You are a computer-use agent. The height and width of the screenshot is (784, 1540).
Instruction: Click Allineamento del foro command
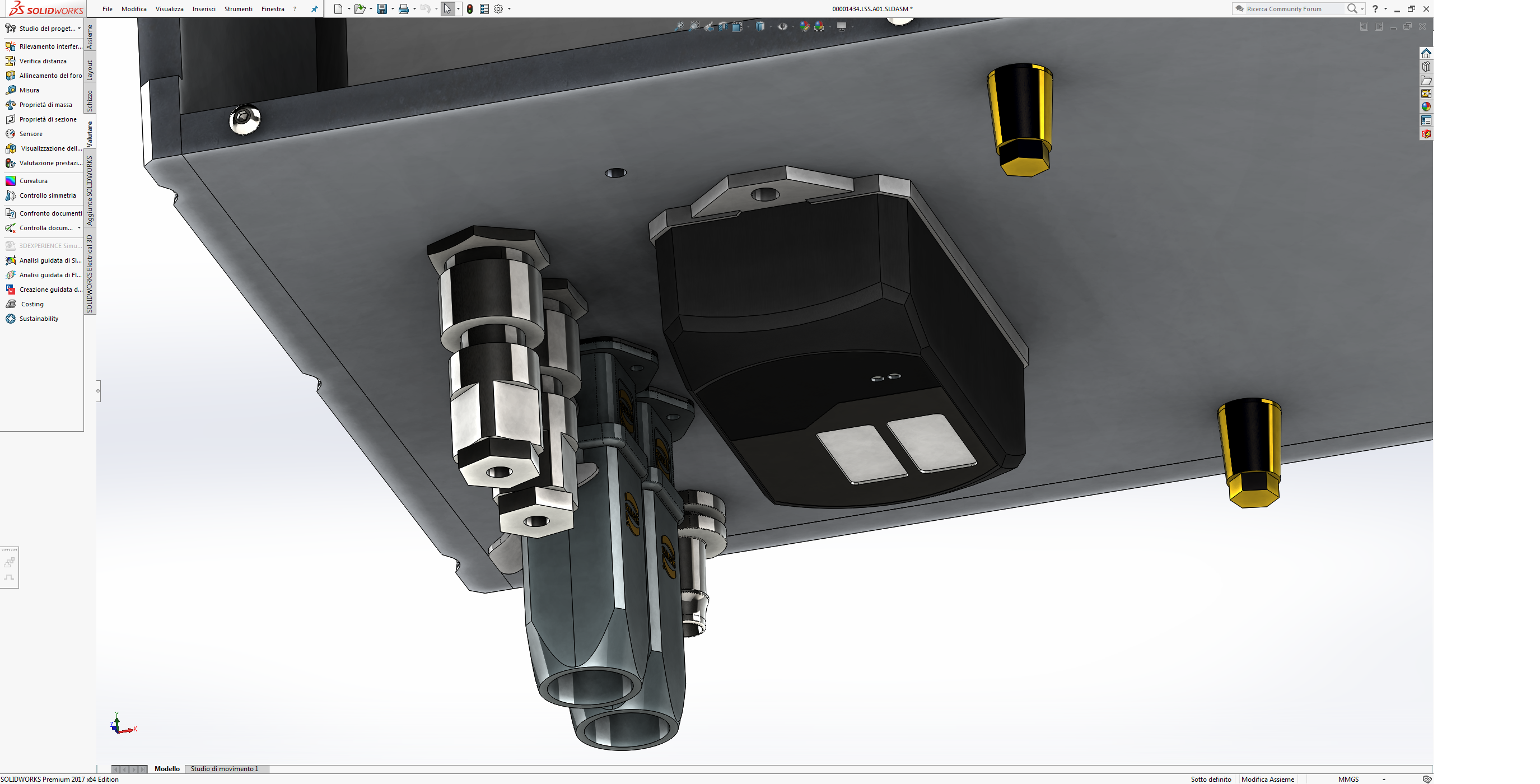pos(44,76)
